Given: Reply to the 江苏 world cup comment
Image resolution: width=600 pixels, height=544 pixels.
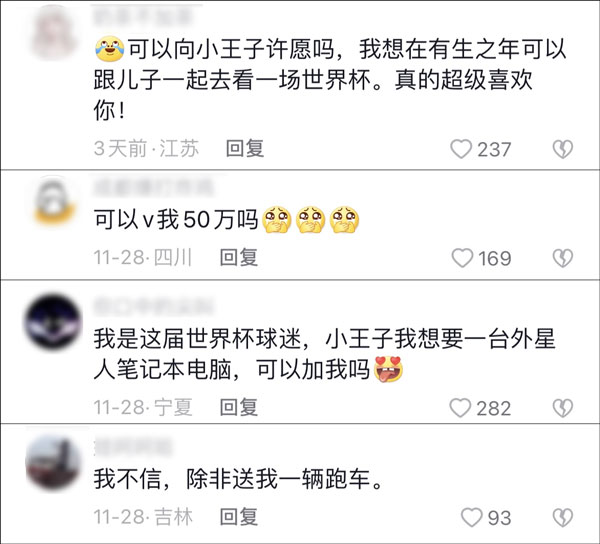Looking at the screenshot, I should tap(245, 148).
